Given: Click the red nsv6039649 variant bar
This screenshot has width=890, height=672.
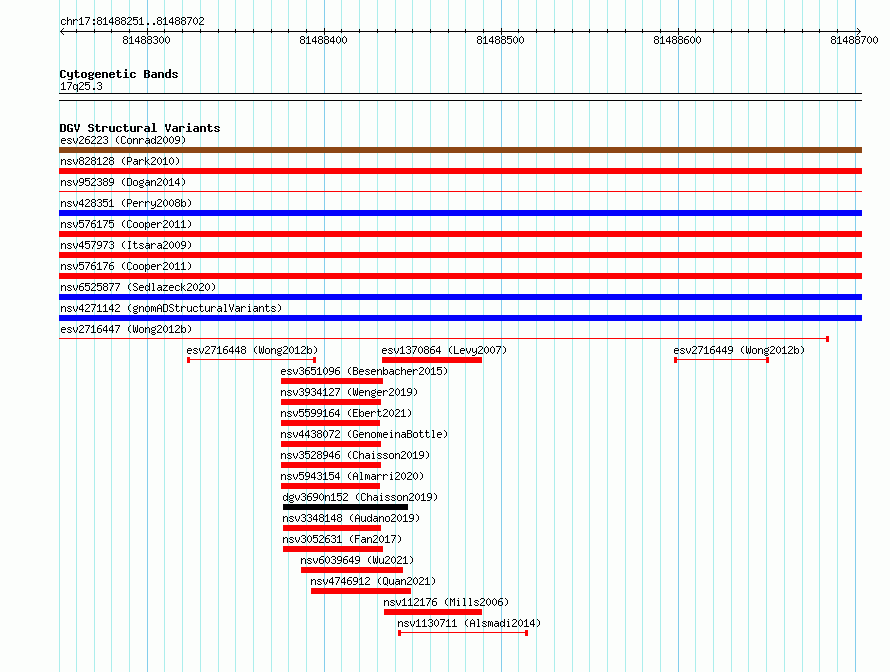Looking at the screenshot, I should tap(352, 570).
